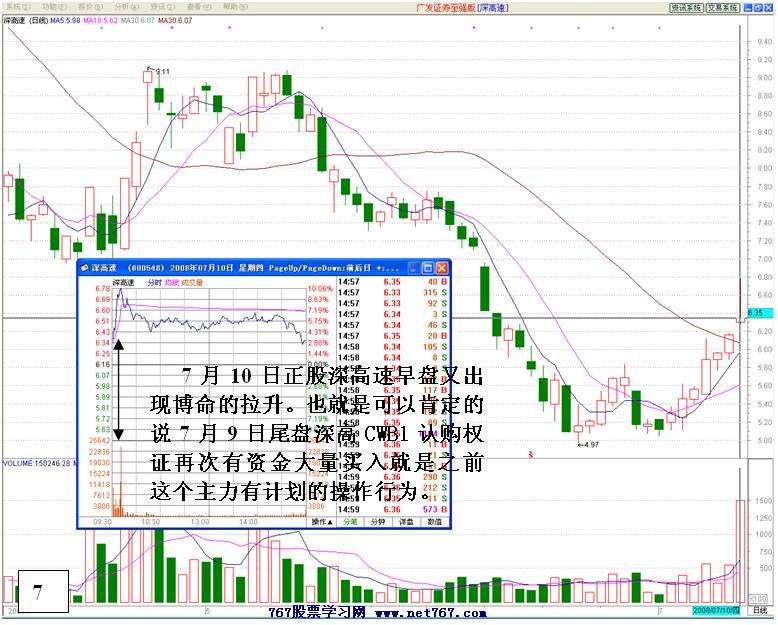Click the 日线 period label at bottom right

tap(759, 609)
